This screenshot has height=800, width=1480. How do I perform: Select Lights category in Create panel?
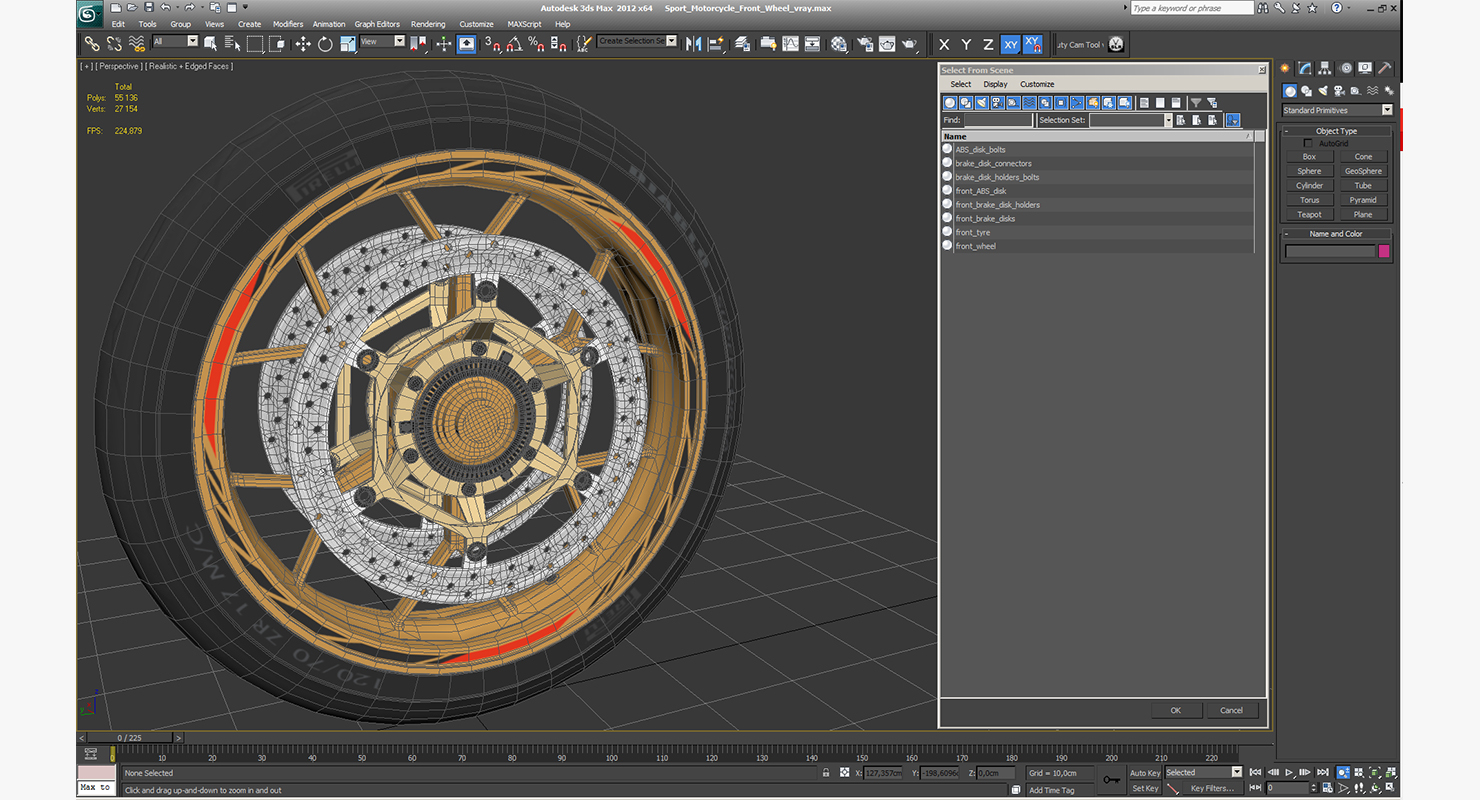tap(1323, 91)
